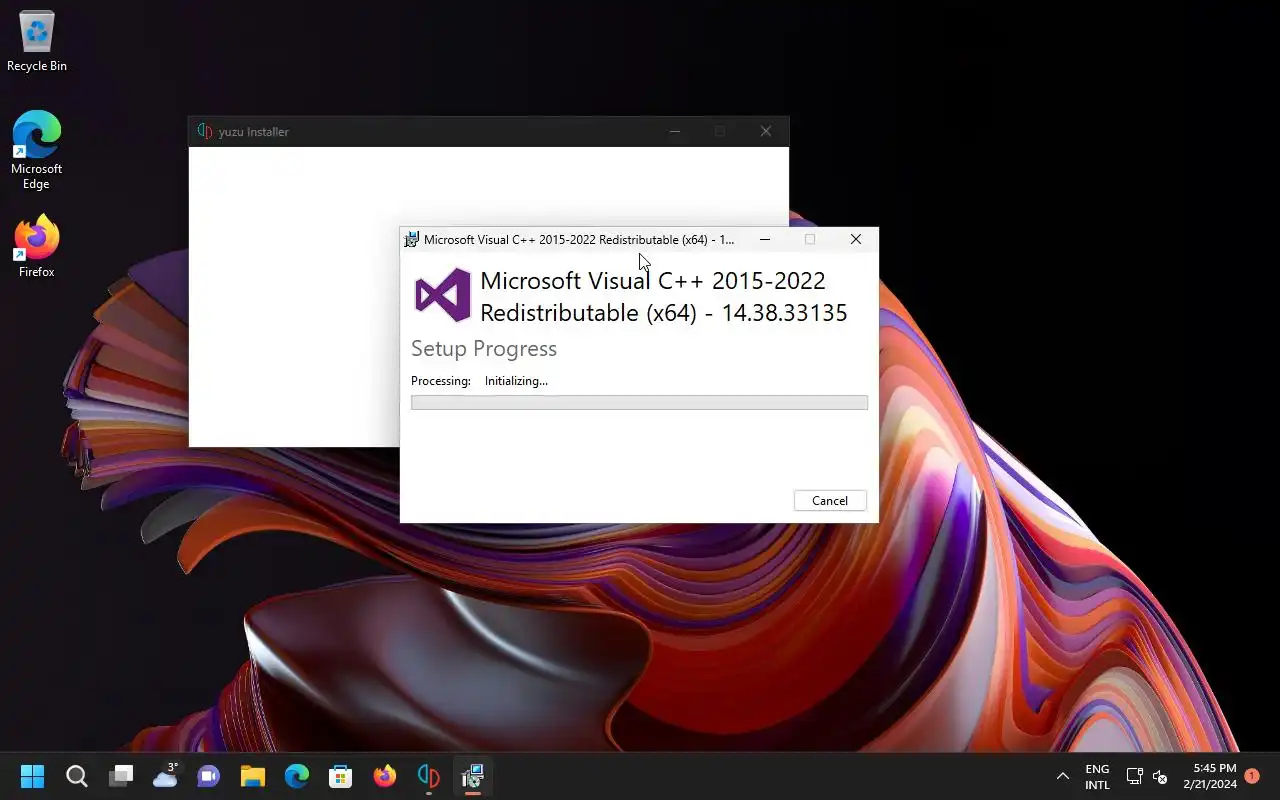Cancel the Visual C++ Redistributable setup
This screenshot has width=1280, height=800.
click(x=830, y=501)
